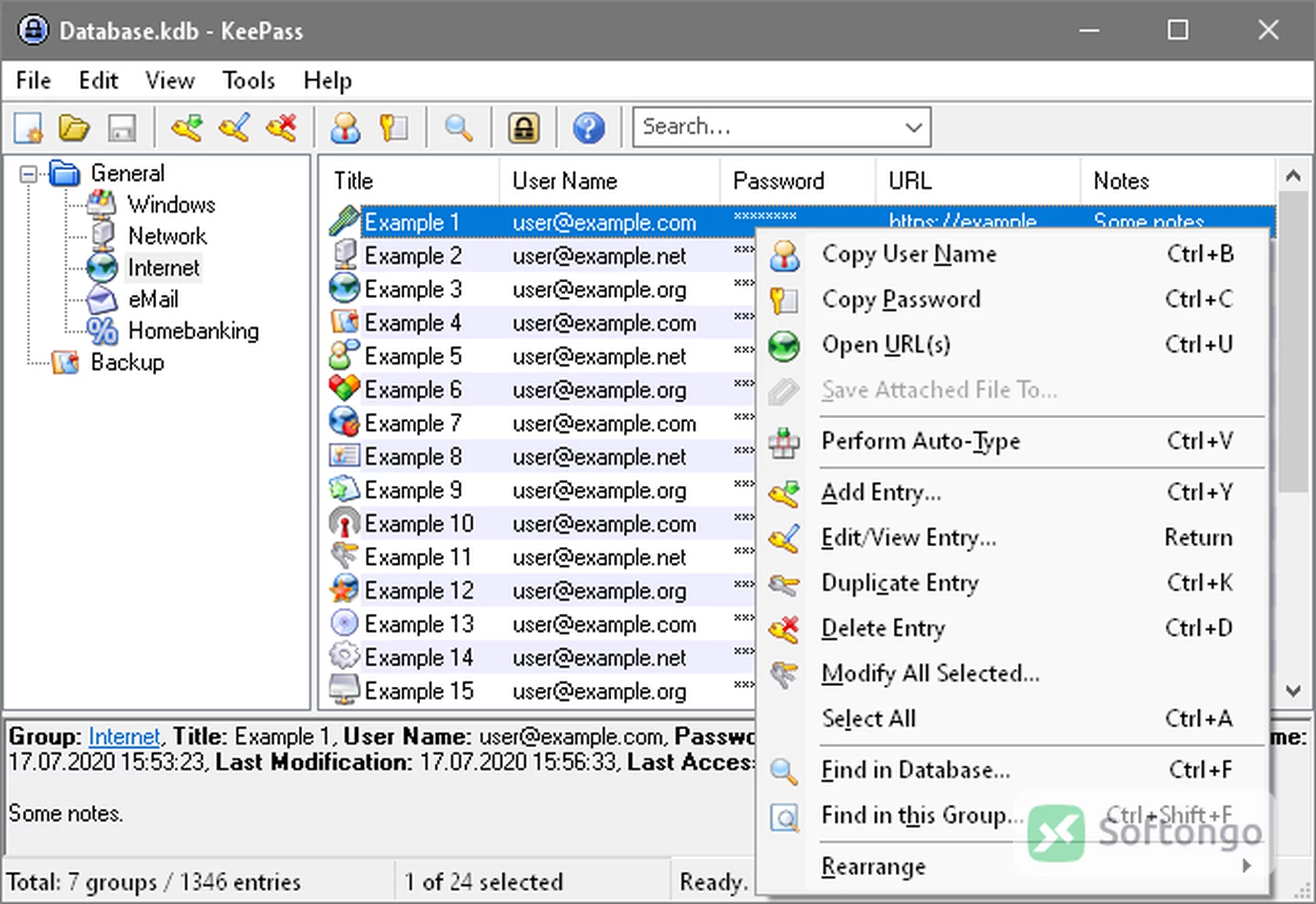Choose Delete Entry in context menu
Image resolution: width=1316 pixels, height=904 pixels.
(x=1012, y=628)
